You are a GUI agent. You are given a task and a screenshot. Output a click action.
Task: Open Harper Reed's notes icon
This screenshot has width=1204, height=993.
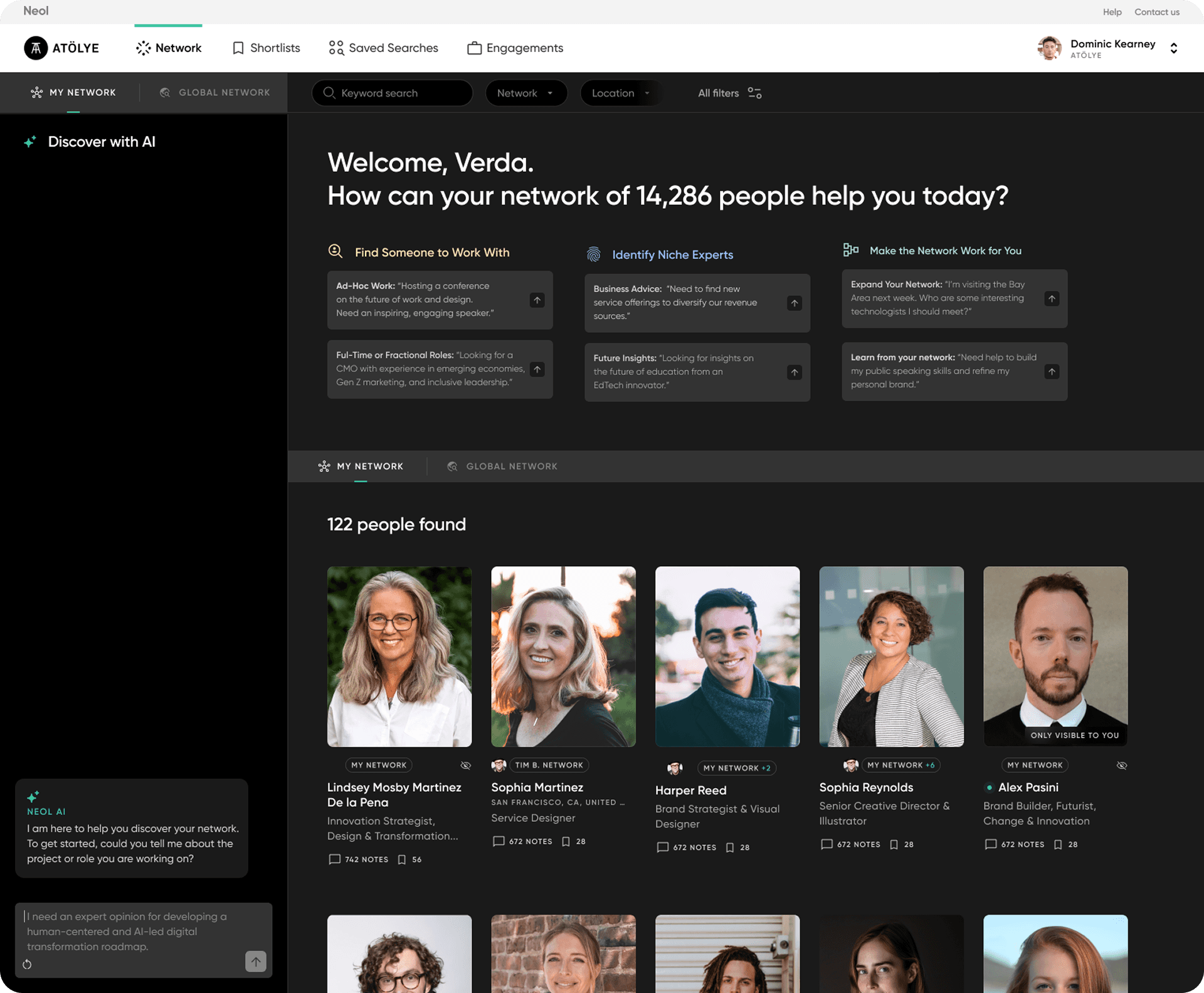[x=662, y=848]
